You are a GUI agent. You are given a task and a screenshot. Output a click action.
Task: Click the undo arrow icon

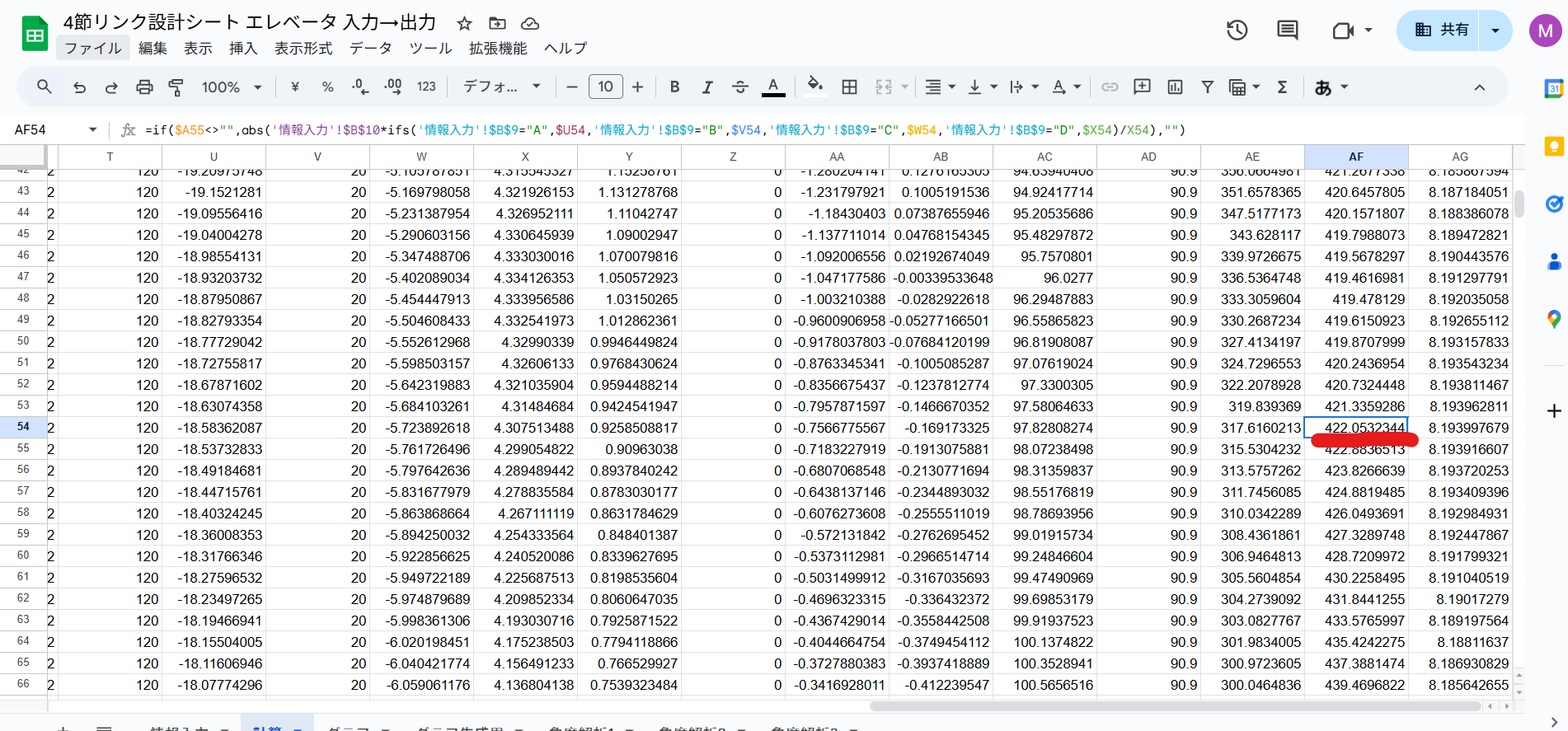click(x=79, y=87)
